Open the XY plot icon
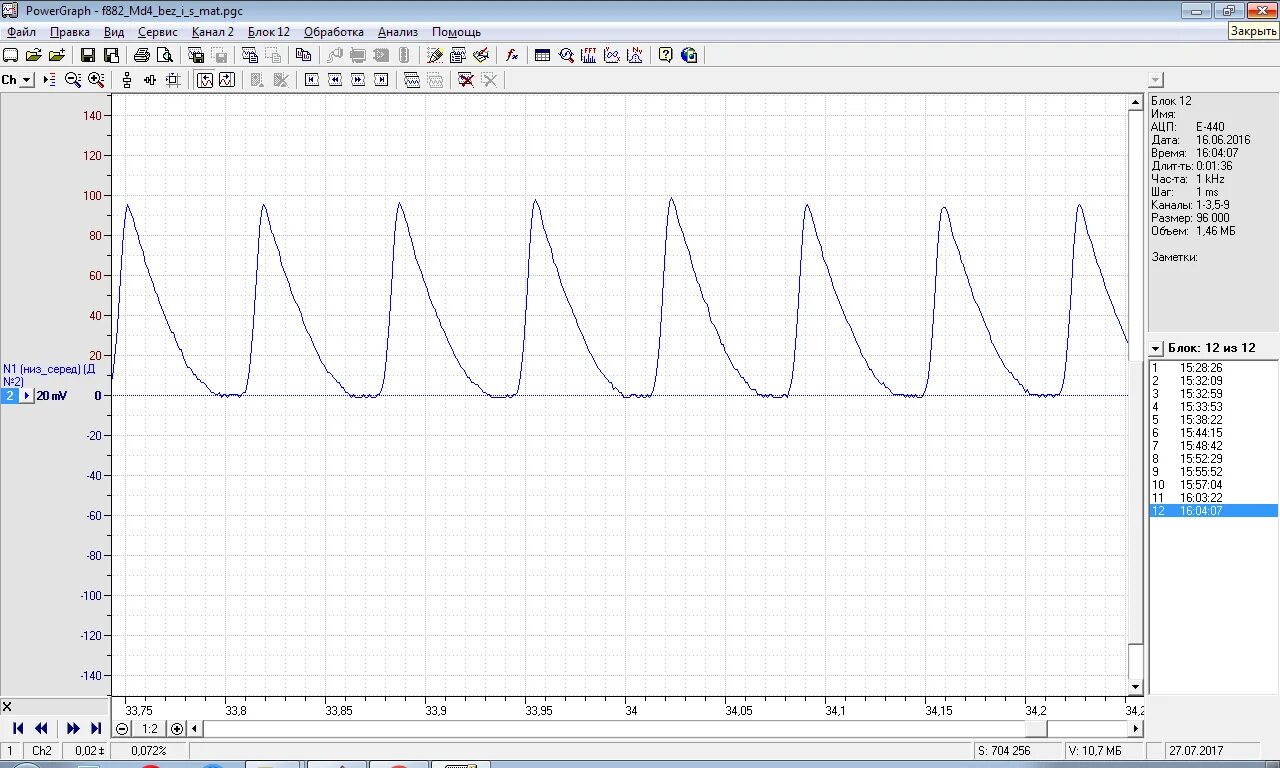The width and height of the screenshot is (1280, 768). [x=612, y=55]
